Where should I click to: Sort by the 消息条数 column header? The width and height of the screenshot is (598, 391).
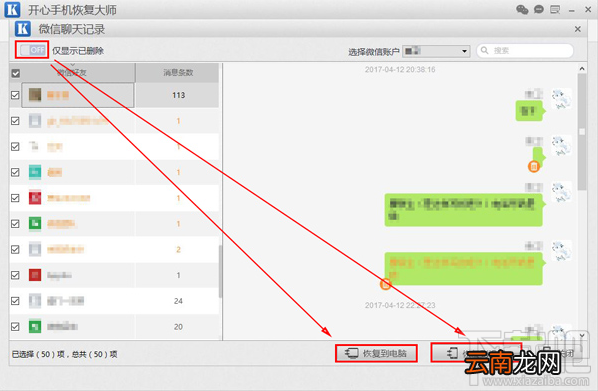178,72
